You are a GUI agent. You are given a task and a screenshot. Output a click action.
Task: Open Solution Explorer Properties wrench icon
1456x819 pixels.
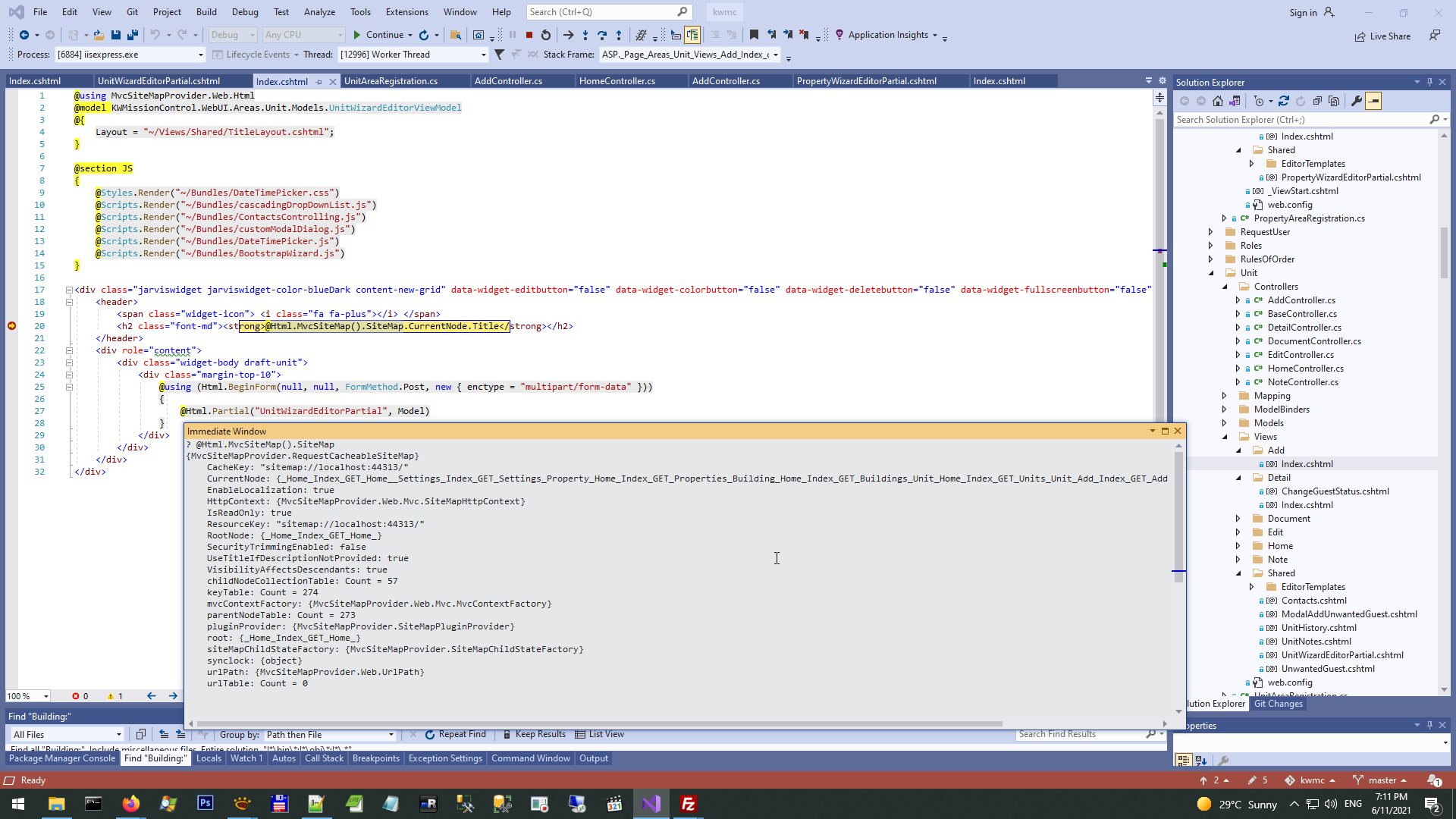pyautogui.click(x=1357, y=101)
